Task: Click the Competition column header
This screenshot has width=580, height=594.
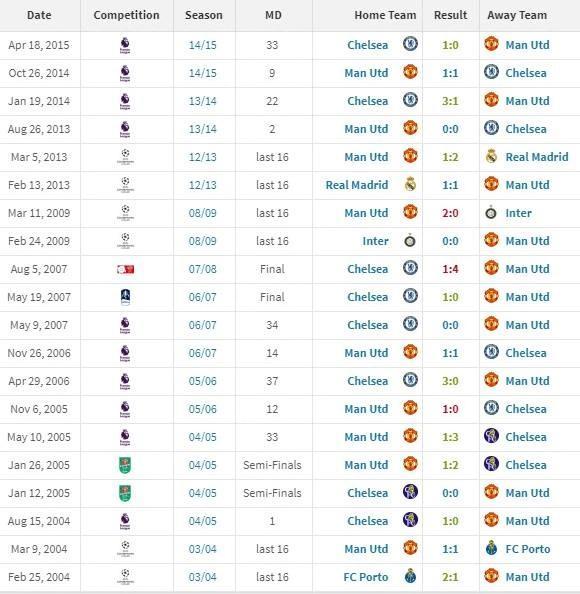Action: click(x=127, y=15)
